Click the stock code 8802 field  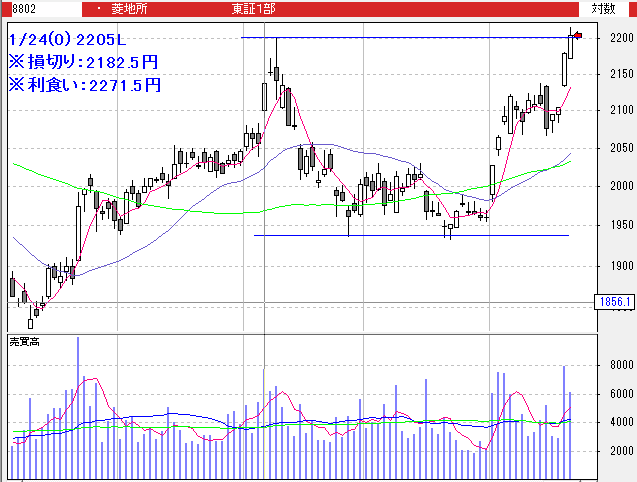[14, 8]
